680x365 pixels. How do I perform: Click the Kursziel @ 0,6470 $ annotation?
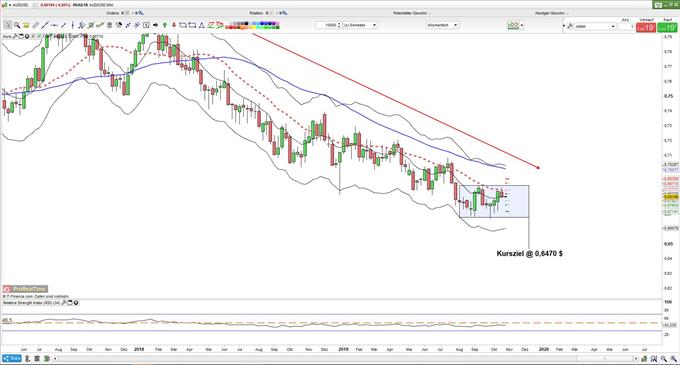(530, 253)
